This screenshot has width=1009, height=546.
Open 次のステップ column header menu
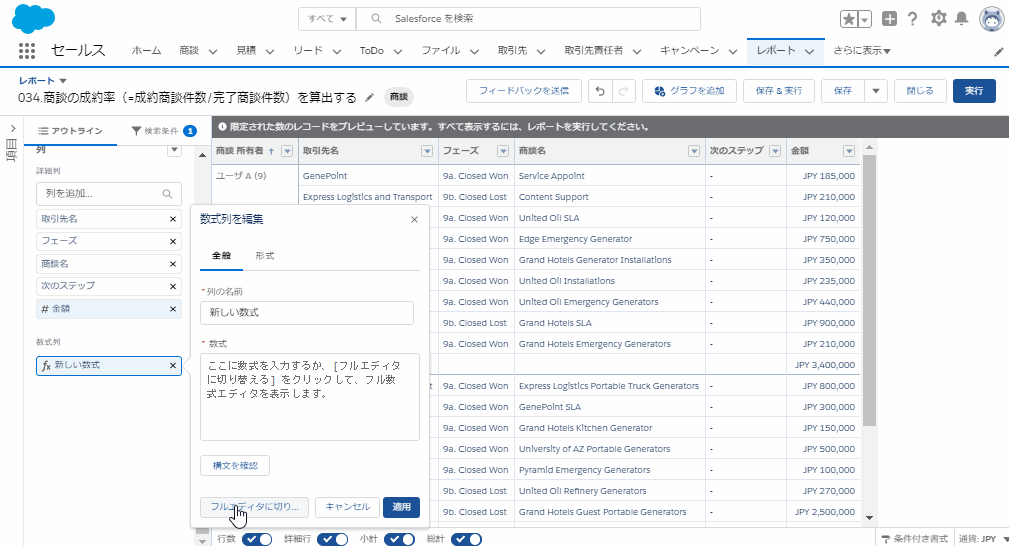click(x=775, y=151)
